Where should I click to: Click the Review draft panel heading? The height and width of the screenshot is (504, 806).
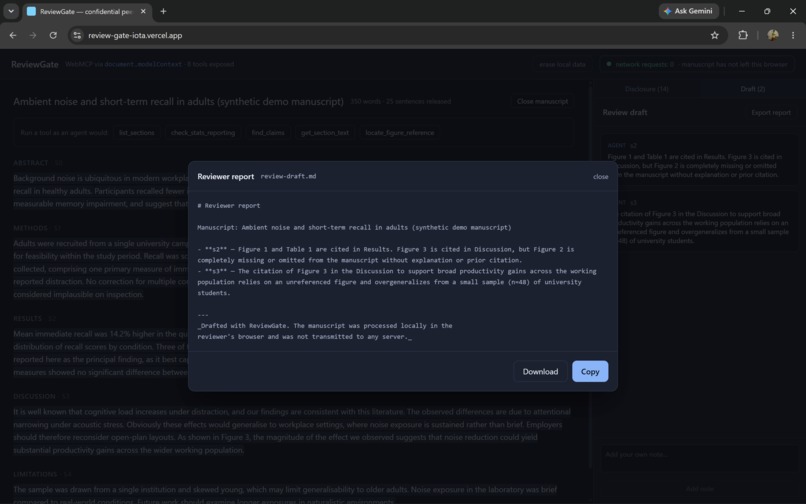[625, 113]
